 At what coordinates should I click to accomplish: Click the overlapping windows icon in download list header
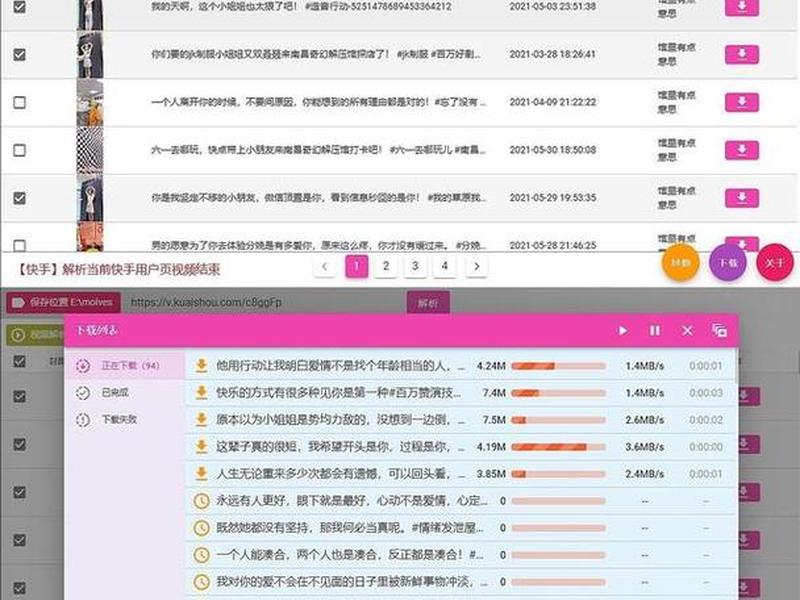pyautogui.click(x=719, y=331)
